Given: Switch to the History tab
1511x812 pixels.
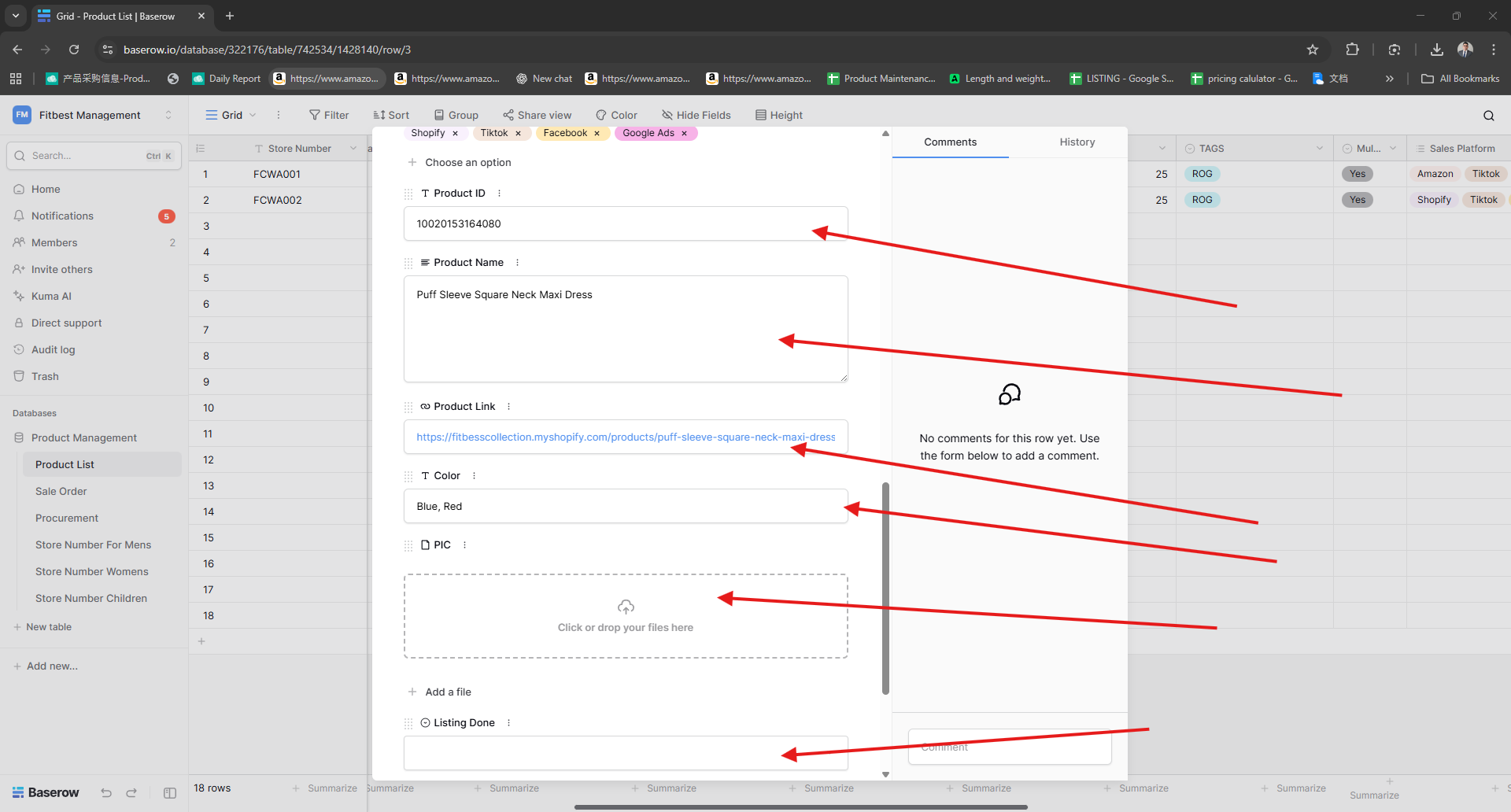Looking at the screenshot, I should [1077, 142].
